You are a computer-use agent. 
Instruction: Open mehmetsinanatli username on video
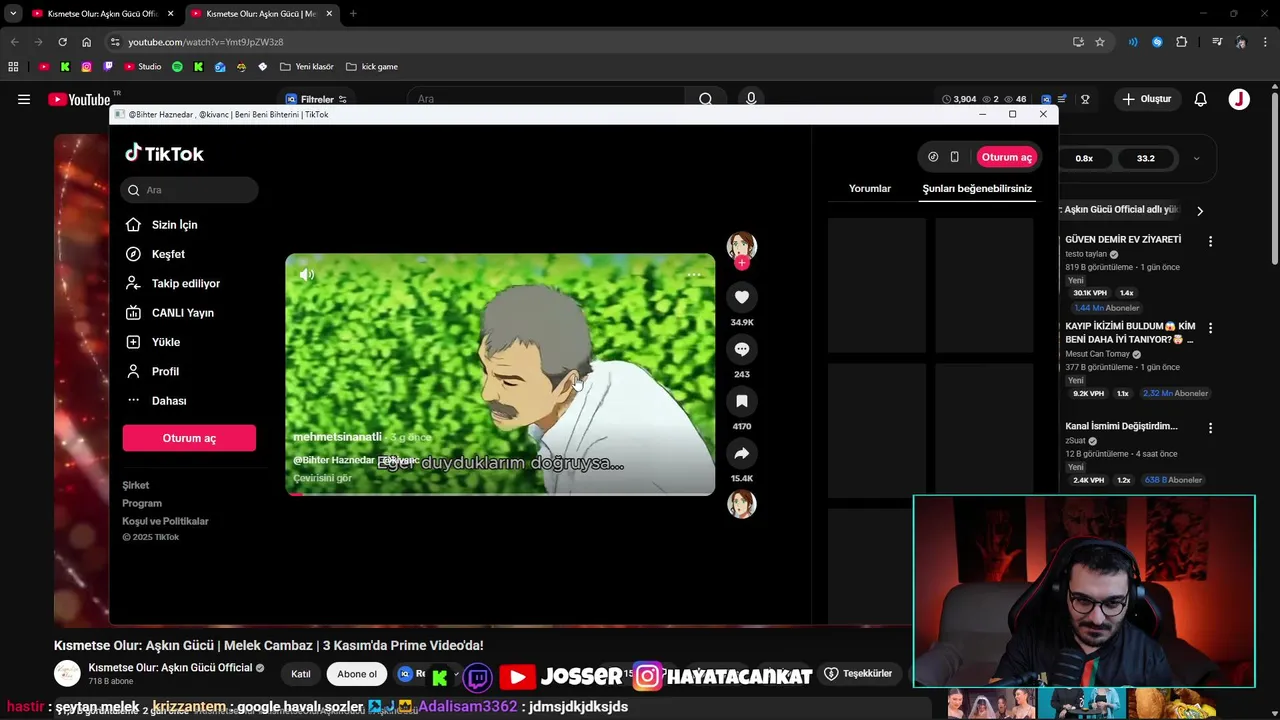337,437
